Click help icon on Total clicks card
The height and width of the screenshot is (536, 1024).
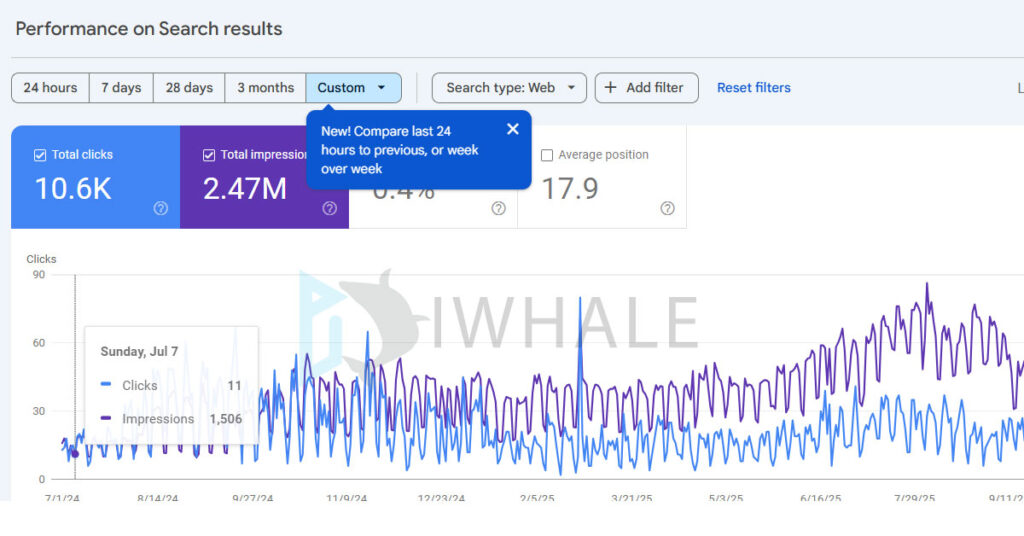pyautogui.click(x=160, y=208)
